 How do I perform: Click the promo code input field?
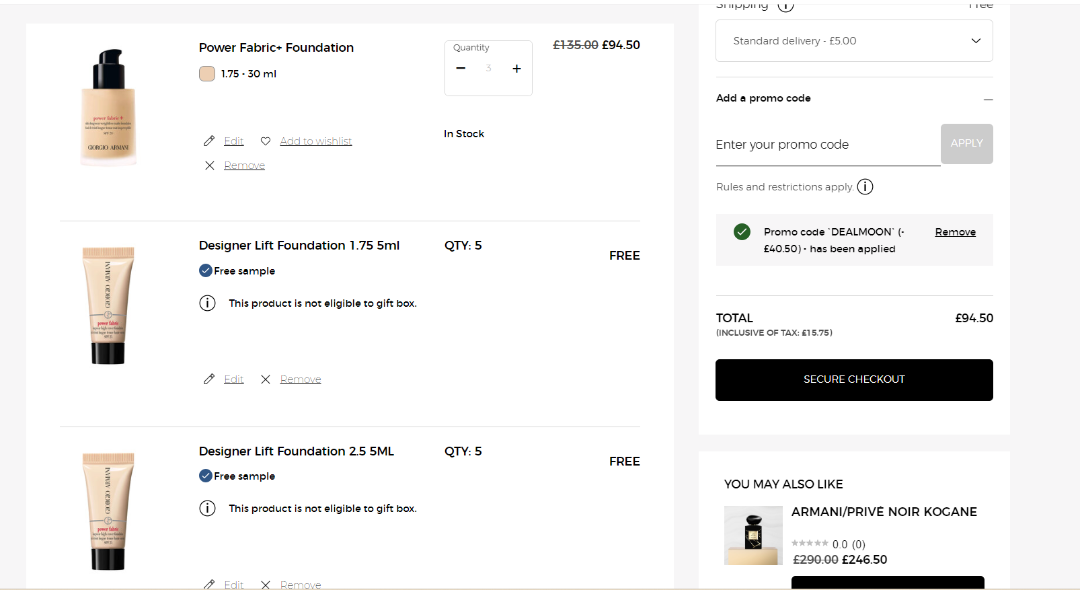(827, 145)
